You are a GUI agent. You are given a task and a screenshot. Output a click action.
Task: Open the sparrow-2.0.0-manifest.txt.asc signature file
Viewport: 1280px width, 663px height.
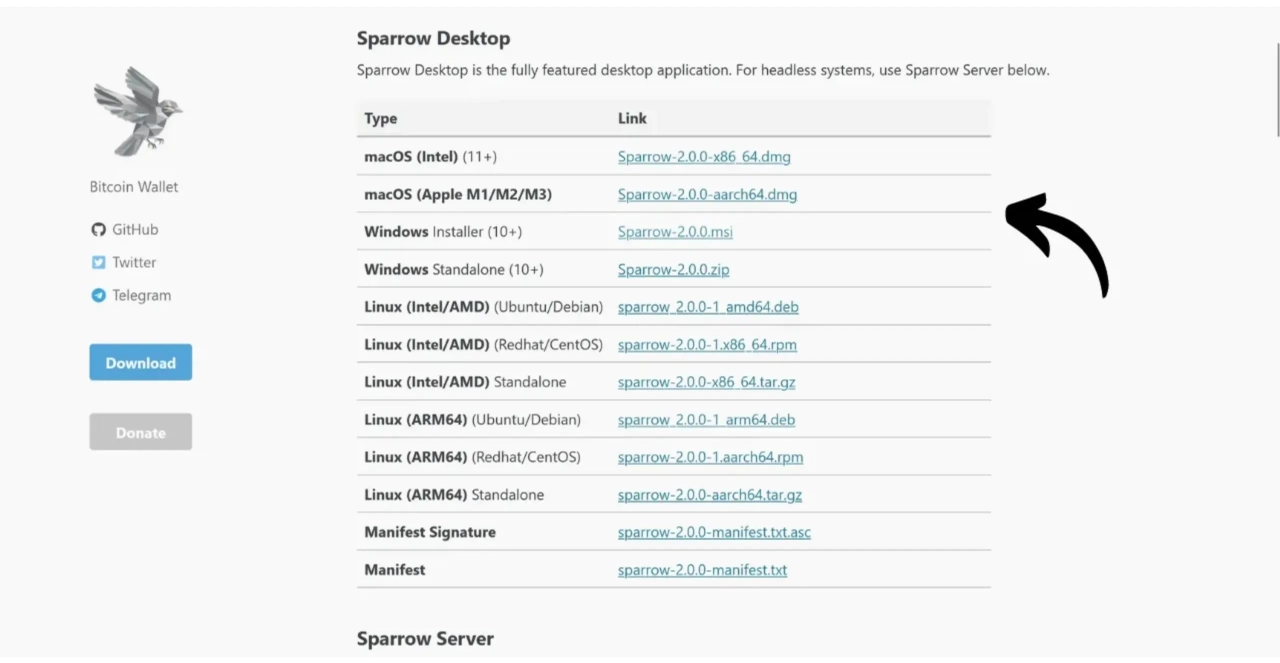point(714,533)
